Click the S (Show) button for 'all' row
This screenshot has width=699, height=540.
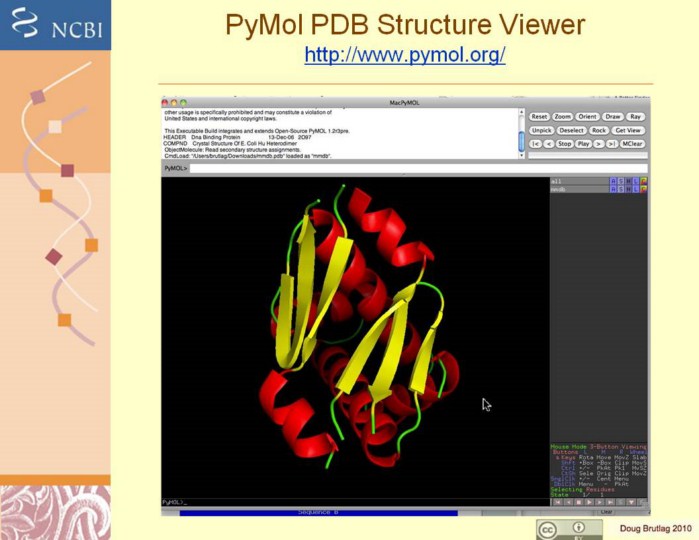pos(621,181)
